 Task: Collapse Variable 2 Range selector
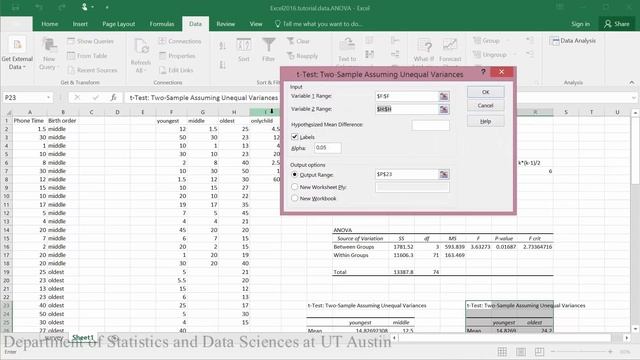(x=444, y=109)
